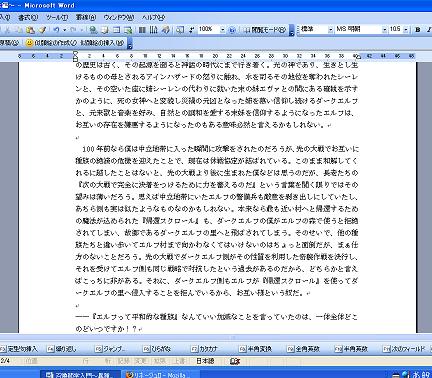Image resolution: width=432 pixels, height=378 pixels.
Task: Toggle the Show/Hide paragraph marks icon
Action: (191, 30)
